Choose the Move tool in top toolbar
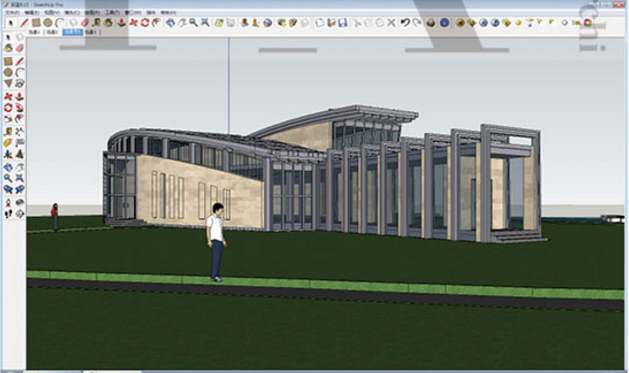This screenshot has height=373, width=629. (x=133, y=22)
